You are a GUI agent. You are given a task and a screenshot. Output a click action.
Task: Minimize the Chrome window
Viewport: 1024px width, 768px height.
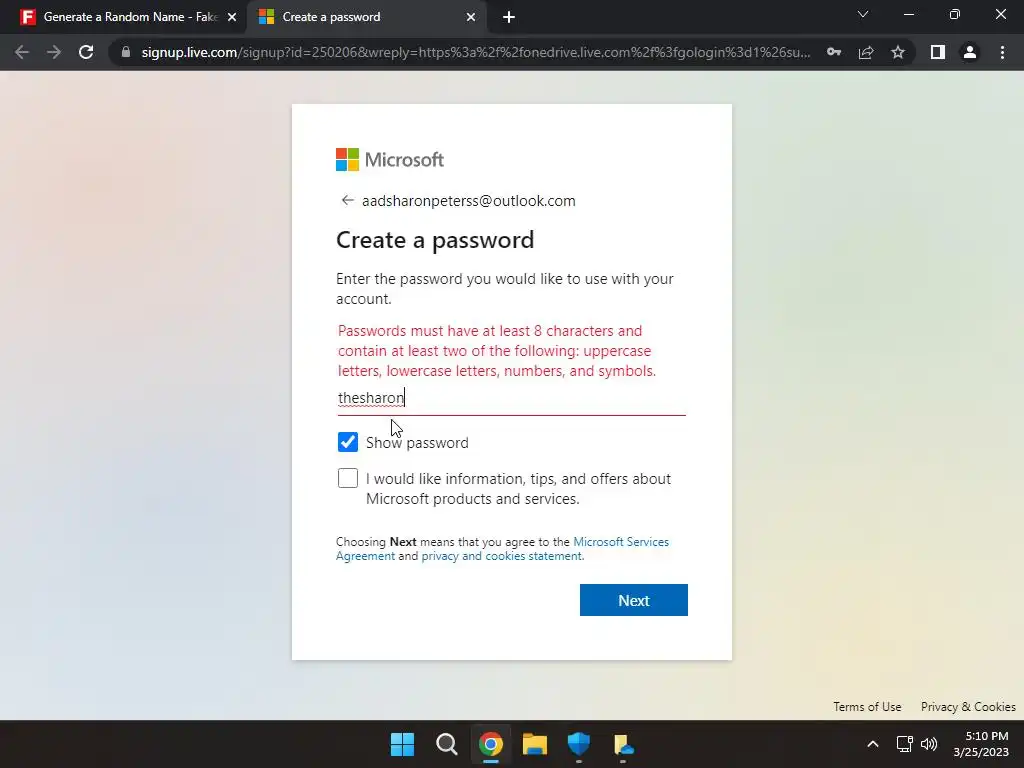click(908, 14)
